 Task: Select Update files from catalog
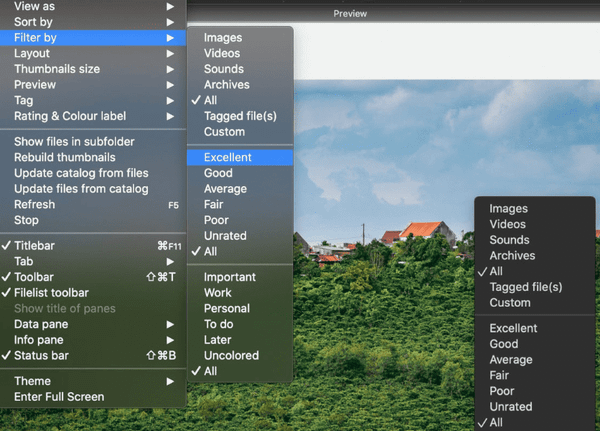point(93,189)
